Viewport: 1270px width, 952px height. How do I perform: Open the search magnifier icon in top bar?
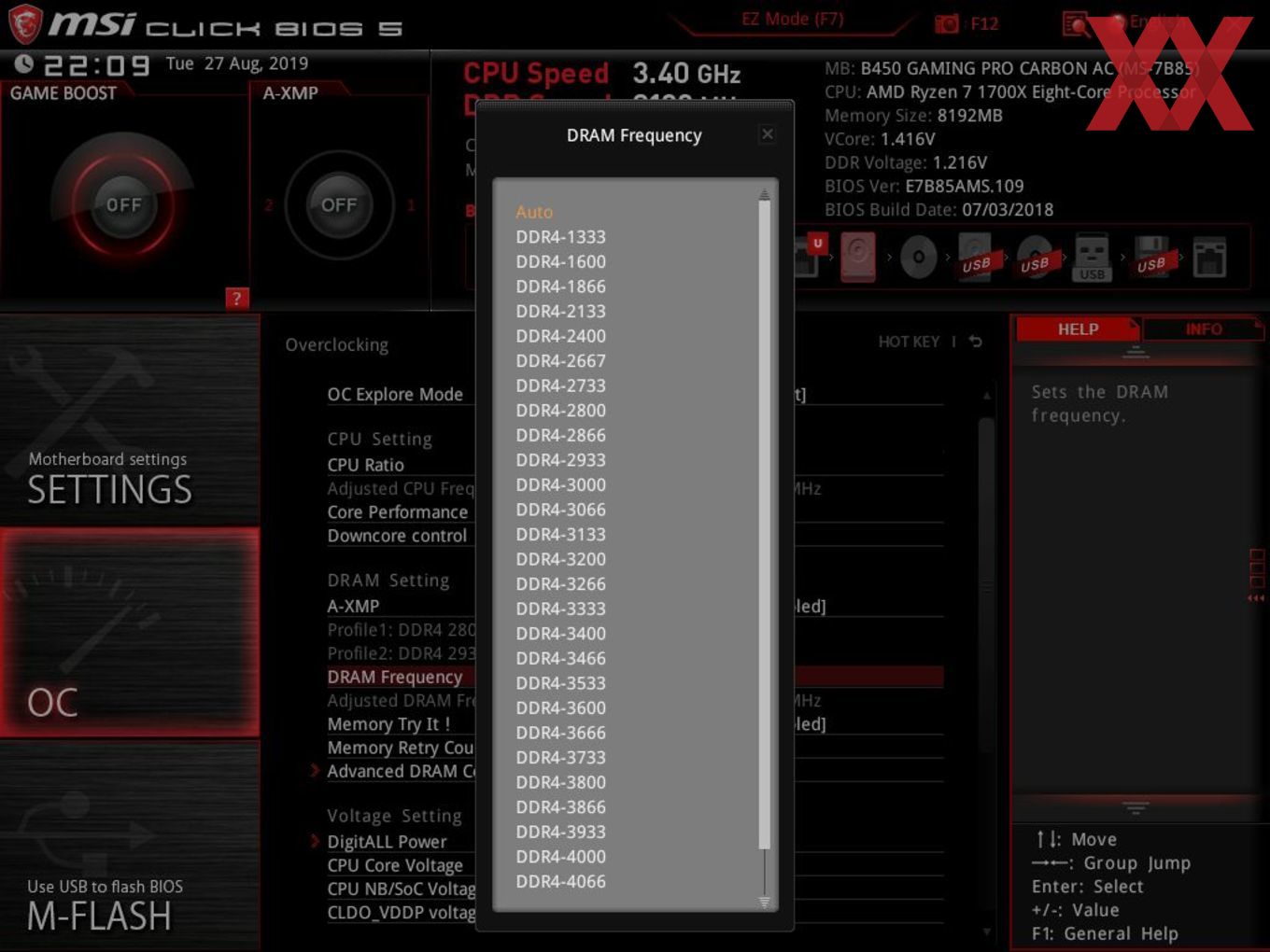pos(1076,24)
